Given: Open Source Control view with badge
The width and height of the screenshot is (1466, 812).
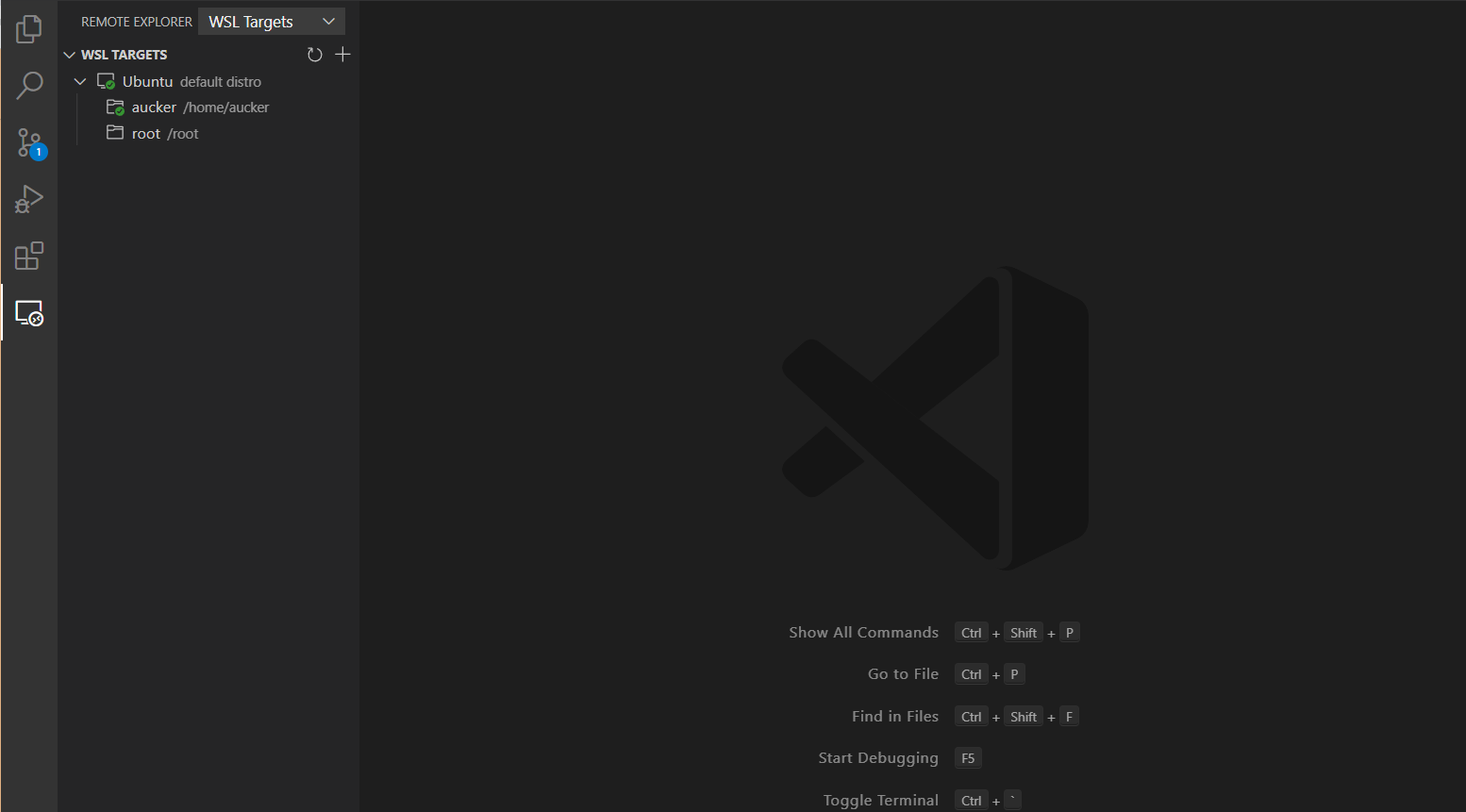Looking at the screenshot, I should (x=30, y=143).
